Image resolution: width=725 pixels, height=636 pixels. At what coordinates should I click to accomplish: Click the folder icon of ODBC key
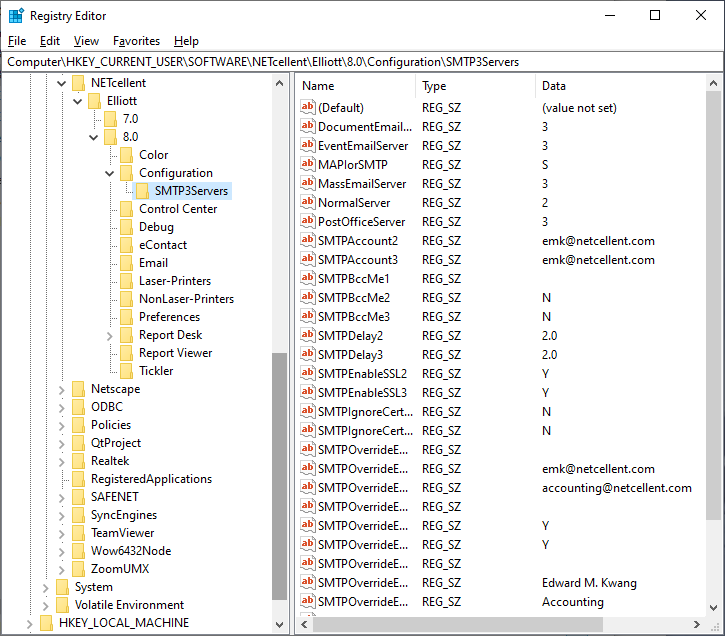coord(78,407)
